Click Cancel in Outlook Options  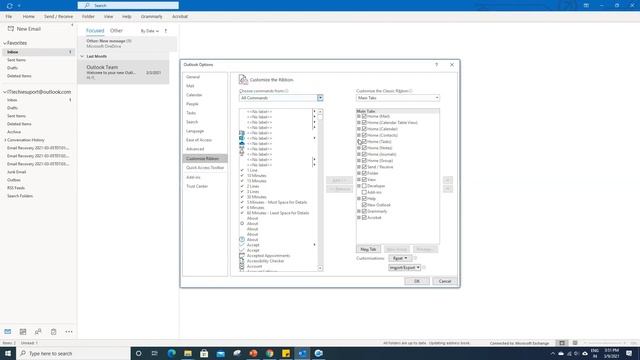444,281
